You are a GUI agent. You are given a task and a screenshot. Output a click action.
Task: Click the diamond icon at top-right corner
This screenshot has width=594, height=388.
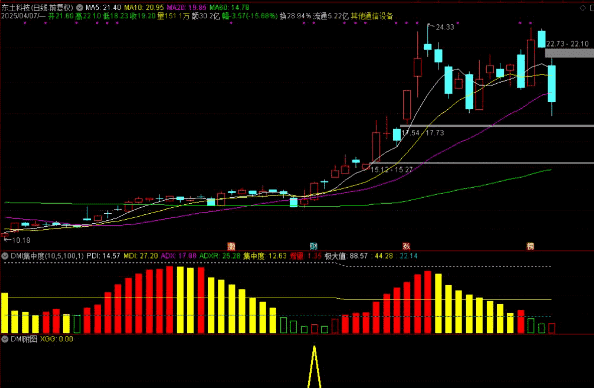pyautogui.click(x=583, y=8)
